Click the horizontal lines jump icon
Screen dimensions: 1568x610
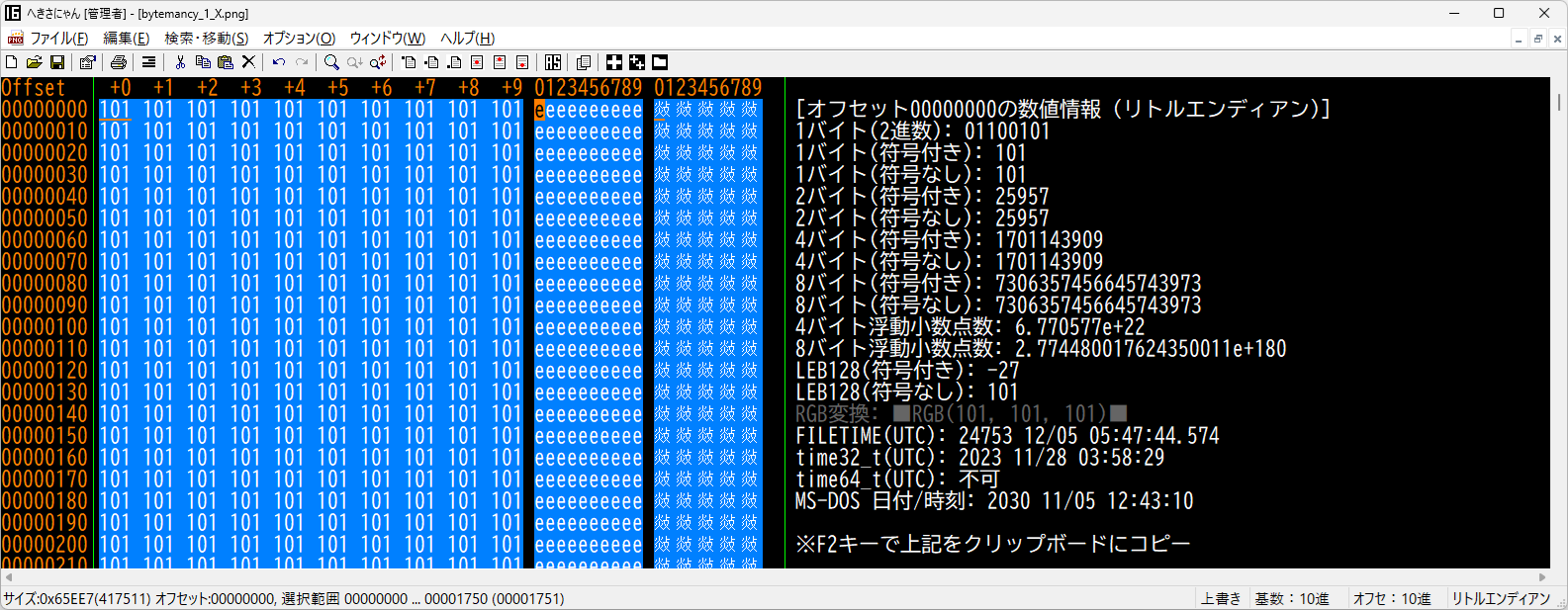(148, 62)
